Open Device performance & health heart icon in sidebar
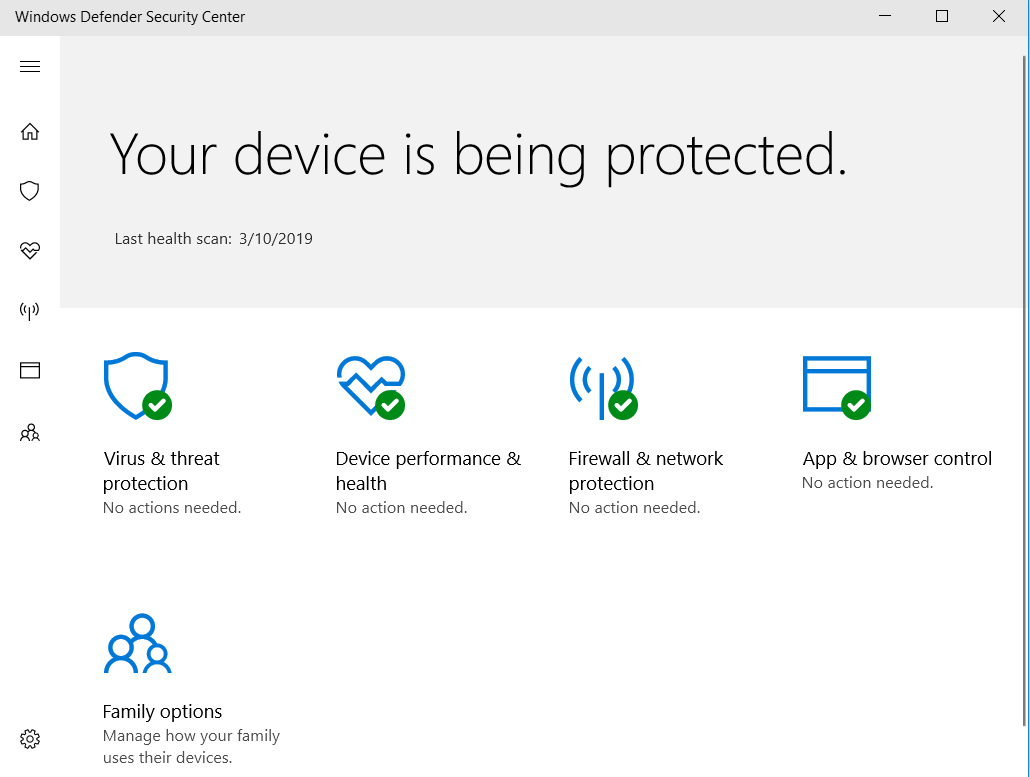The image size is (1030, 777). 30,250
